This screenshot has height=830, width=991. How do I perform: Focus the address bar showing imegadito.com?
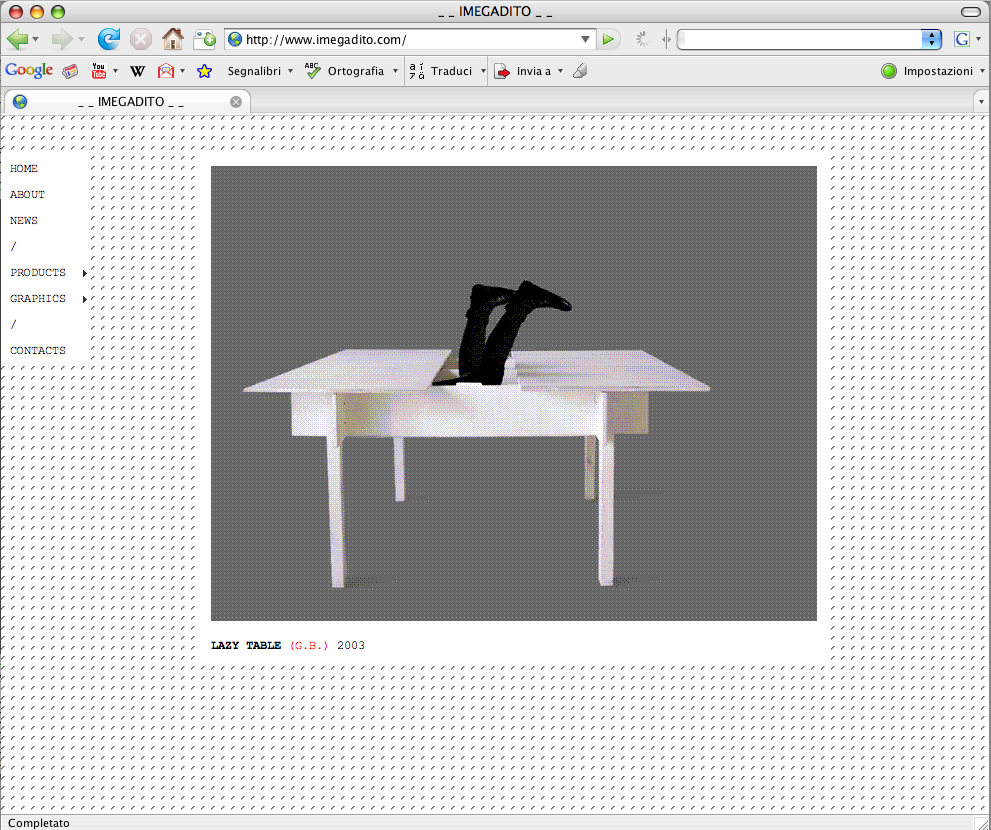pyautogui.click(x=411, y=39)
